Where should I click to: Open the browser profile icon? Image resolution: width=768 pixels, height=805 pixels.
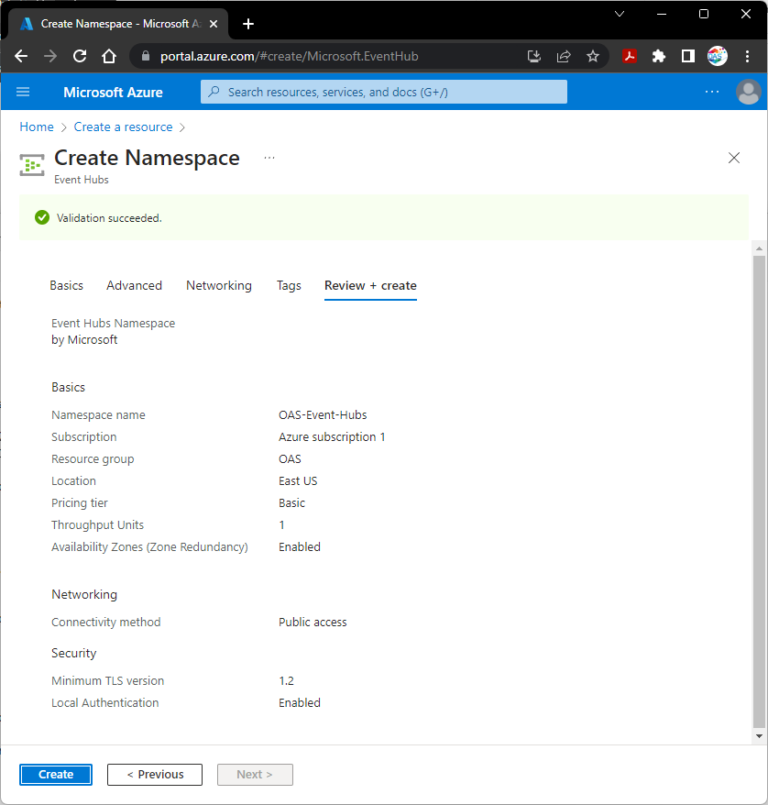717,57
